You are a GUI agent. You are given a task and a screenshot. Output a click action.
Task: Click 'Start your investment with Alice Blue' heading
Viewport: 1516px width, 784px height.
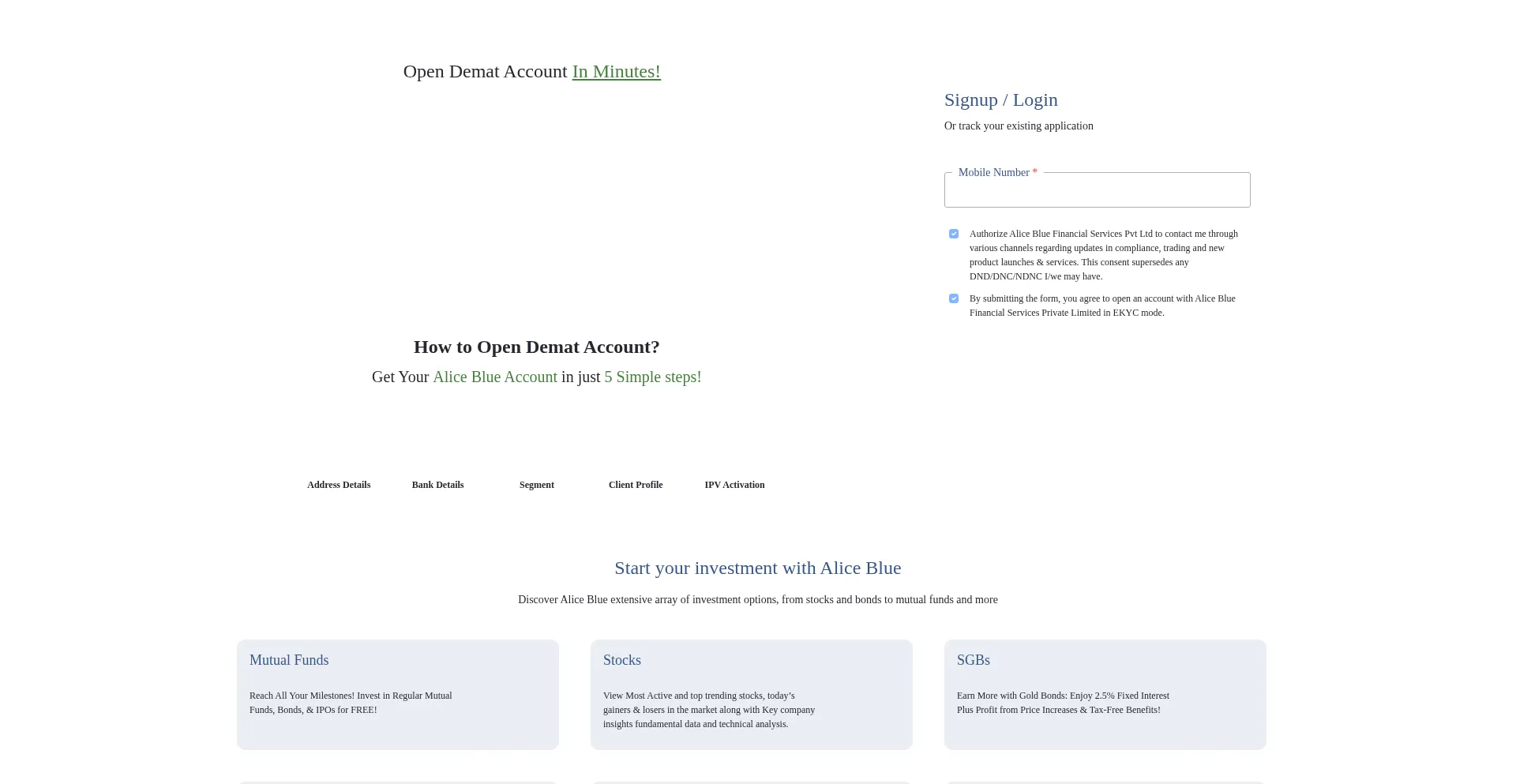757,568
